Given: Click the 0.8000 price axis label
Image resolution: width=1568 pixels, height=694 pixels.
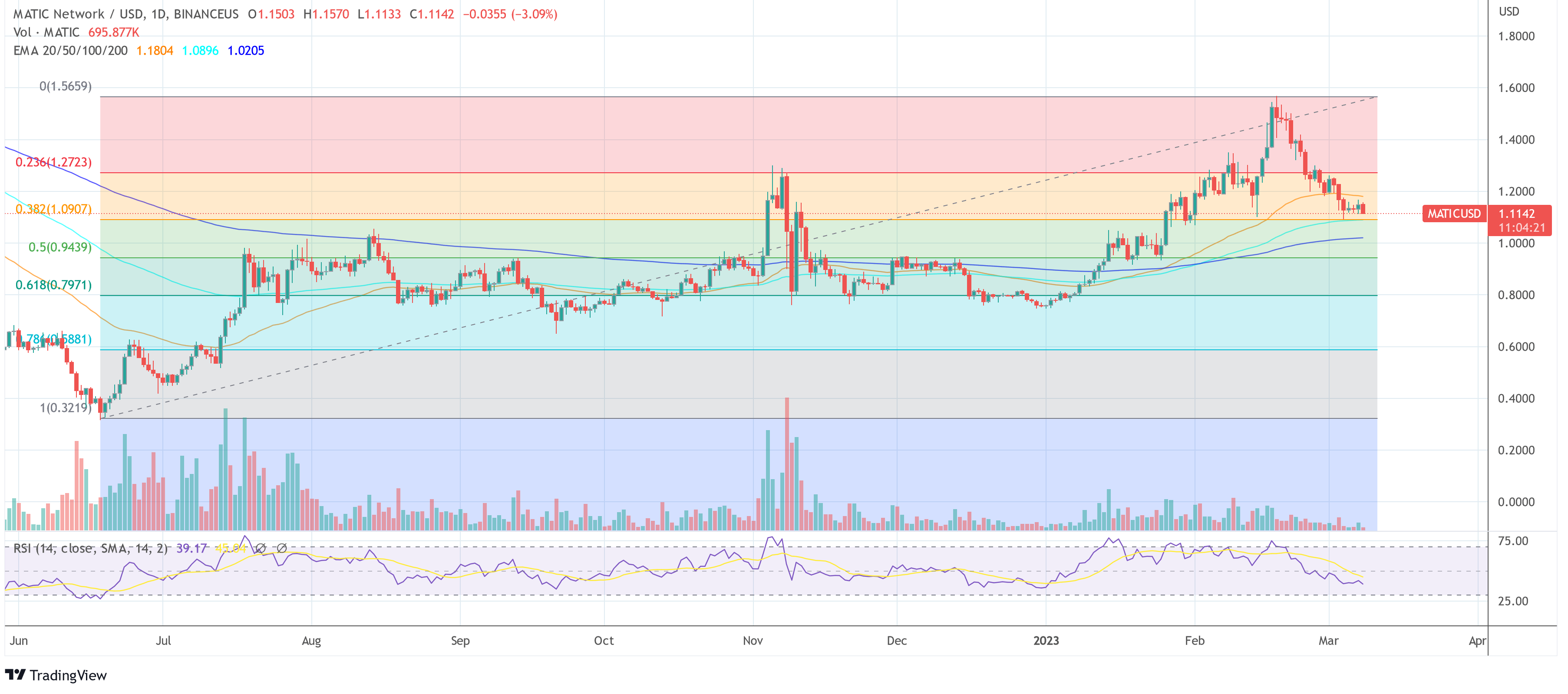Looking at the screenshot, I should tap(1516, 295).
